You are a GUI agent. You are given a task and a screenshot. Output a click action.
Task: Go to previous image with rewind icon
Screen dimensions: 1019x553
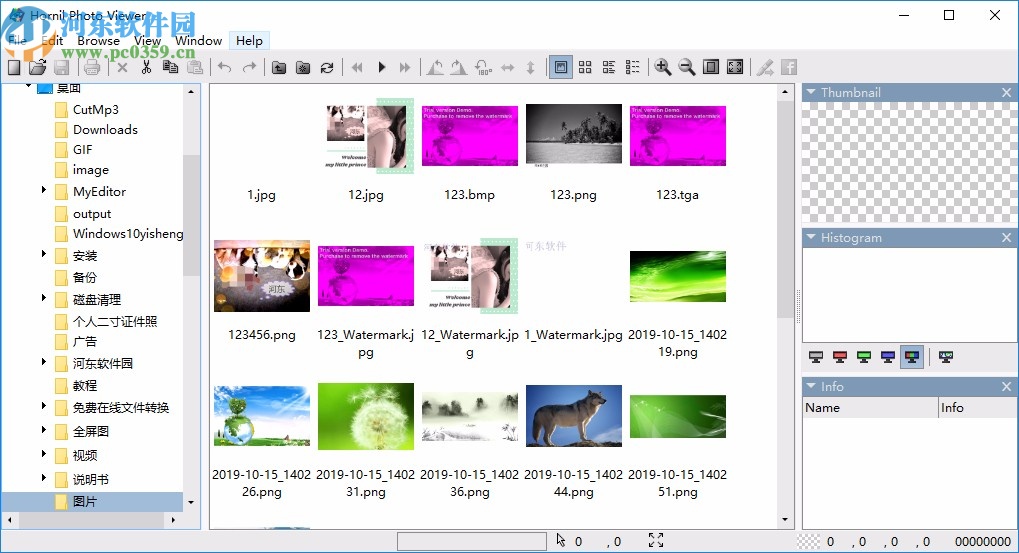(357, 67)
